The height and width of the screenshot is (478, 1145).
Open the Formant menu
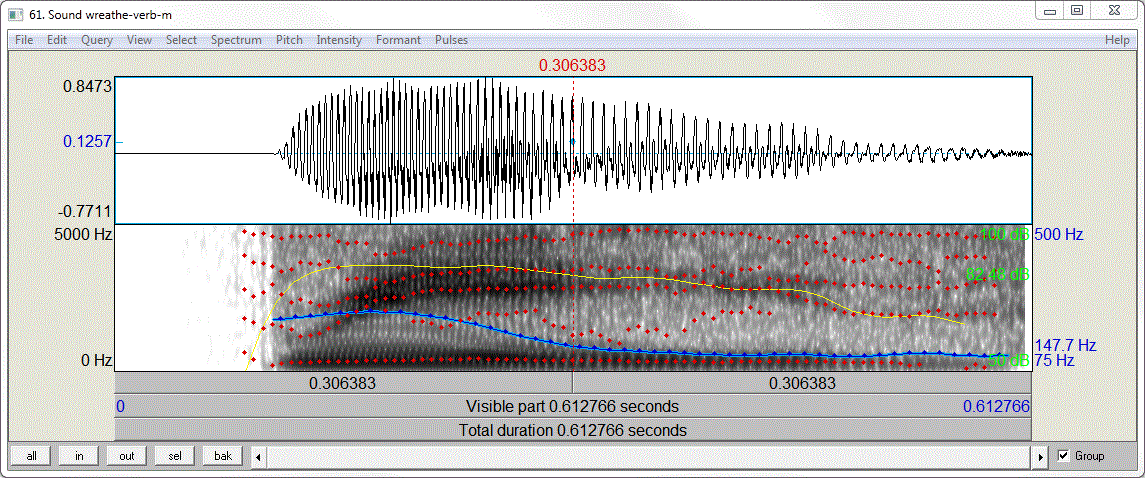(398, 40)
